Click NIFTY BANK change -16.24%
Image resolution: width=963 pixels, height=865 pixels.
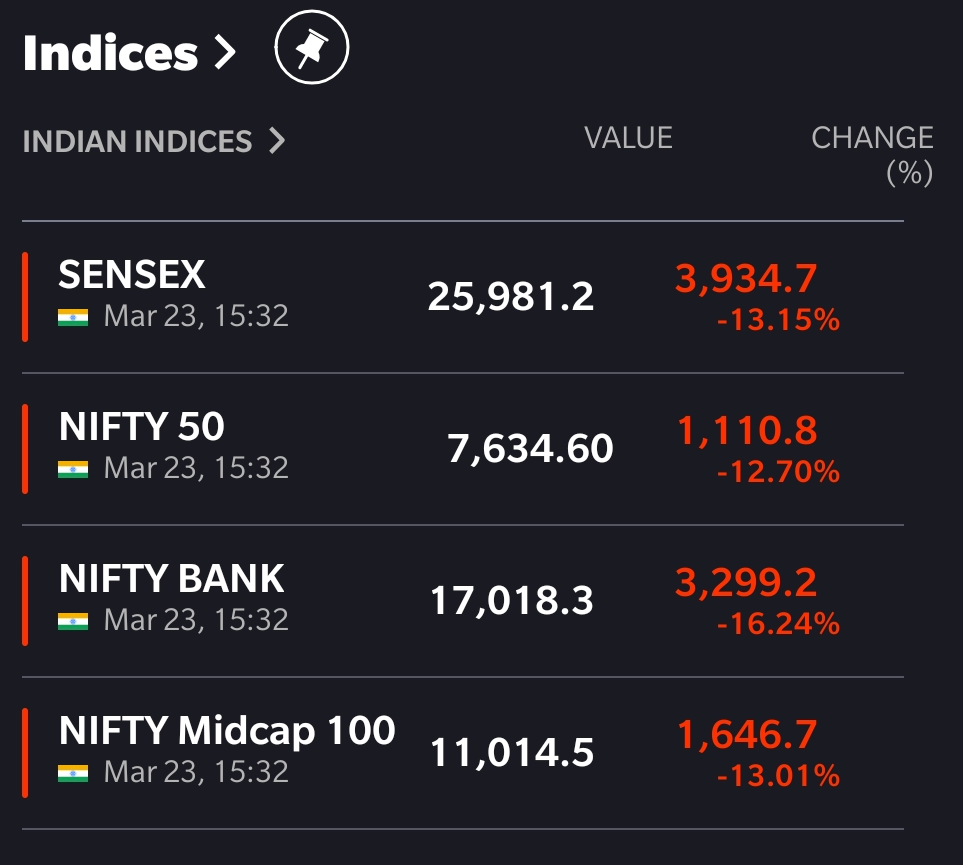pyautogui.click(x=778, y=624)
